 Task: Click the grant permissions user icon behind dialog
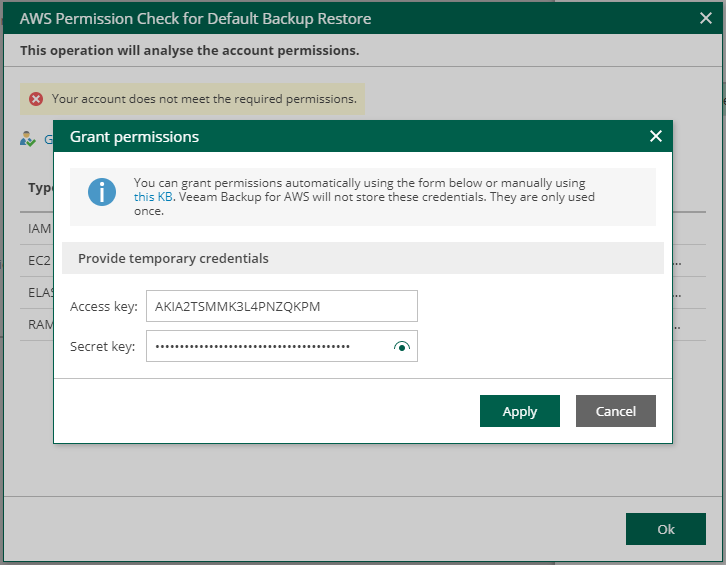point(27,138)
